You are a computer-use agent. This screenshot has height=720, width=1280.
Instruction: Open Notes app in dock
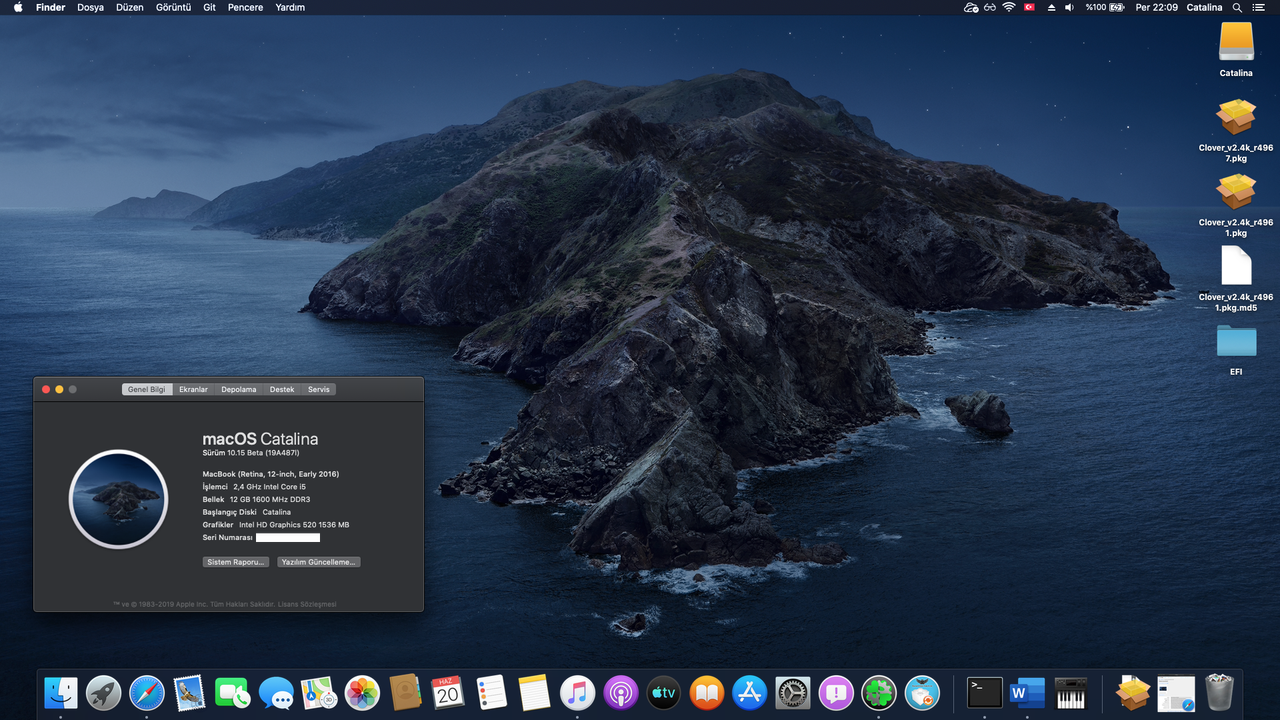pos(534,692)
